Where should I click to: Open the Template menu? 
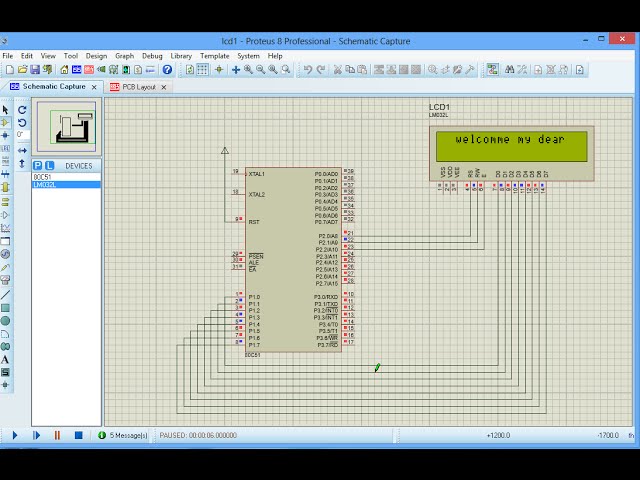pos(215,56)
